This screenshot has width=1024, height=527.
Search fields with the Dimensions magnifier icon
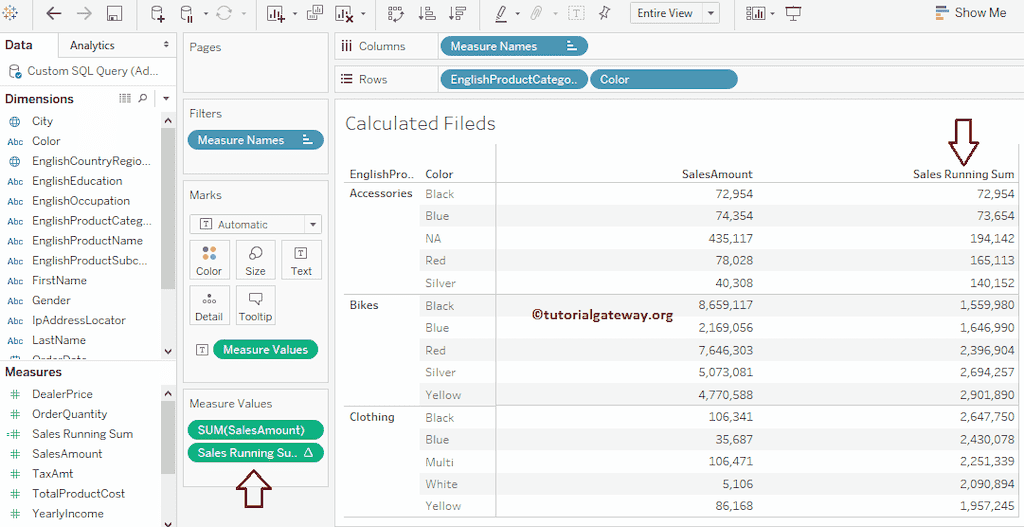[142, 98]
